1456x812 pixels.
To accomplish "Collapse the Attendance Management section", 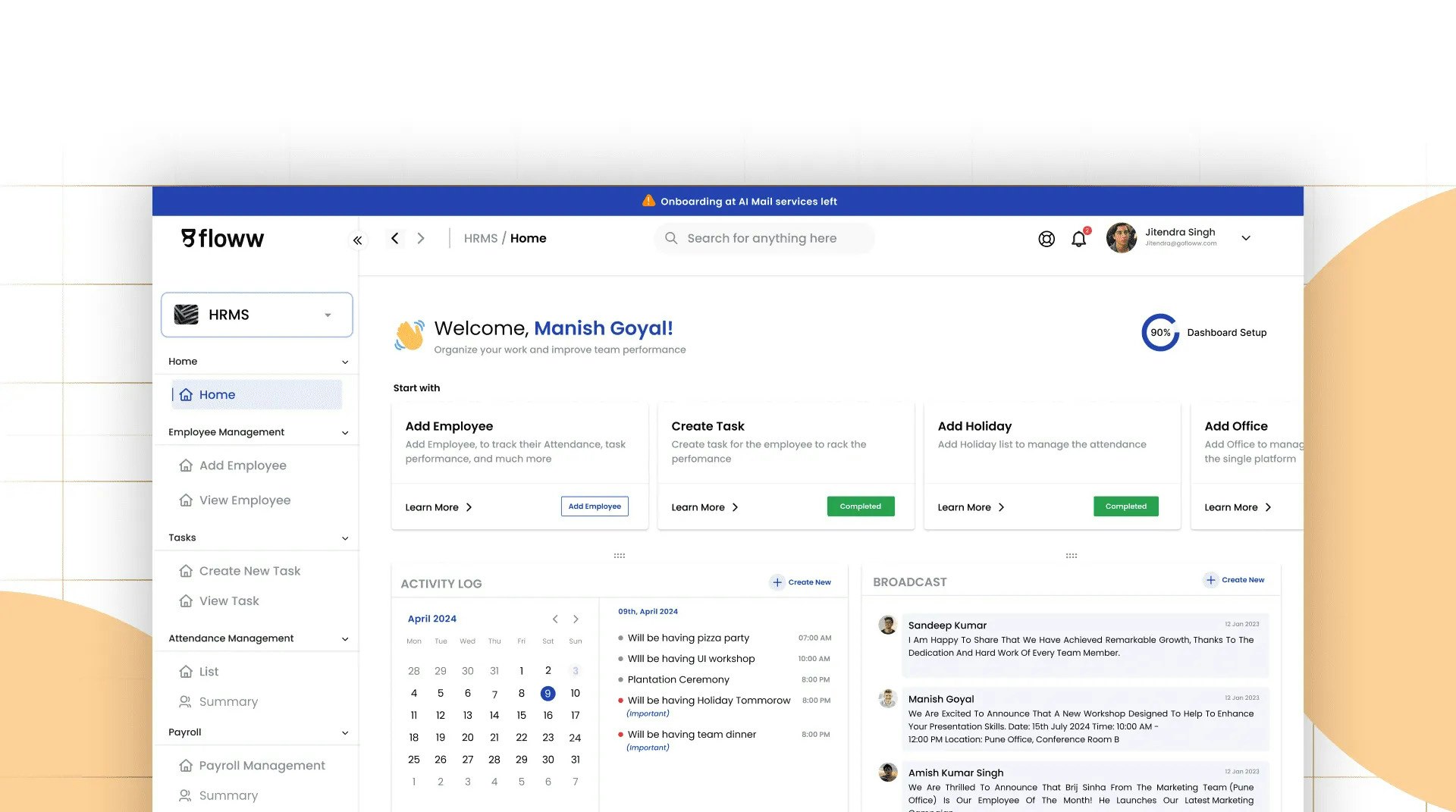I will coord(345,639).
